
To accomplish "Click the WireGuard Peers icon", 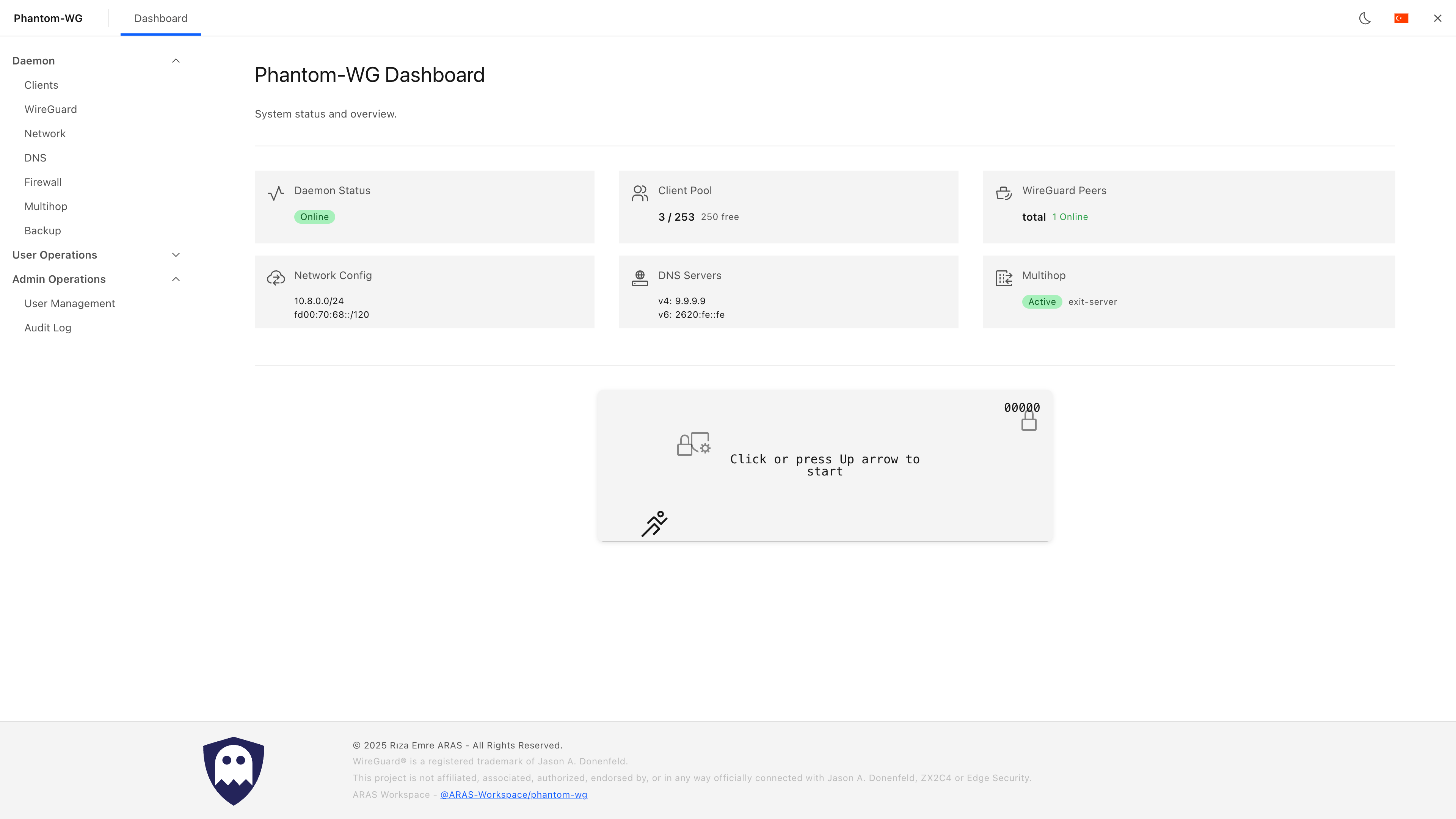I will [x=1004, y=193].
